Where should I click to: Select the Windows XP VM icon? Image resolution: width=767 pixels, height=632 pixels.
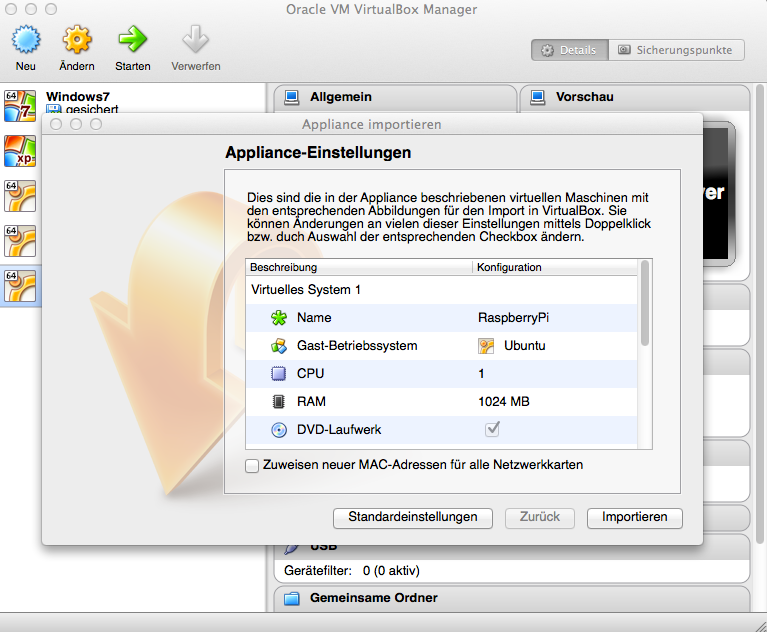pyautogui.click(x=20, y=151)
